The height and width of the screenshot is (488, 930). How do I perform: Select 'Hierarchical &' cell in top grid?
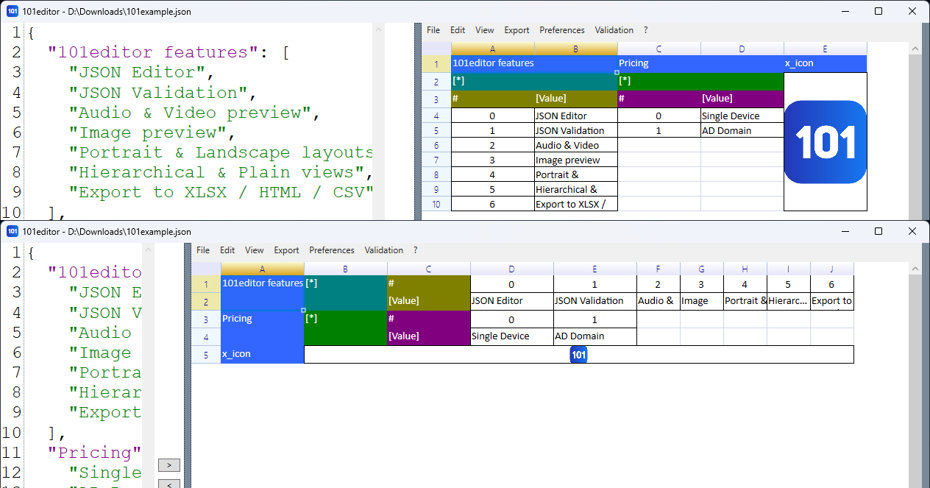[575, 190]
